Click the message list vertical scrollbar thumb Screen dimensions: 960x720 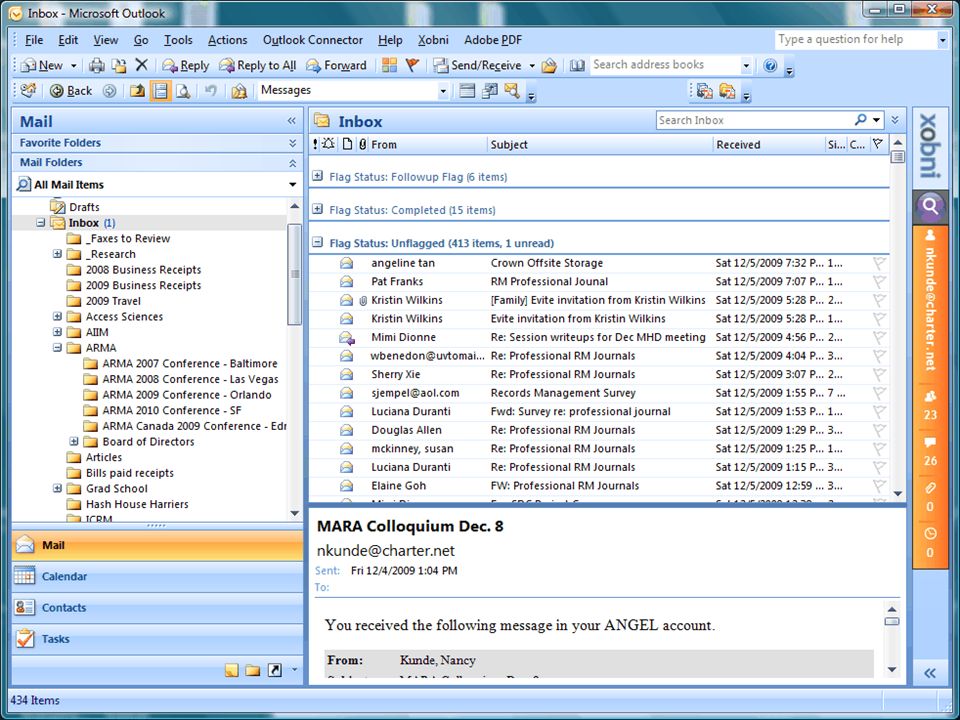(898, 157)
